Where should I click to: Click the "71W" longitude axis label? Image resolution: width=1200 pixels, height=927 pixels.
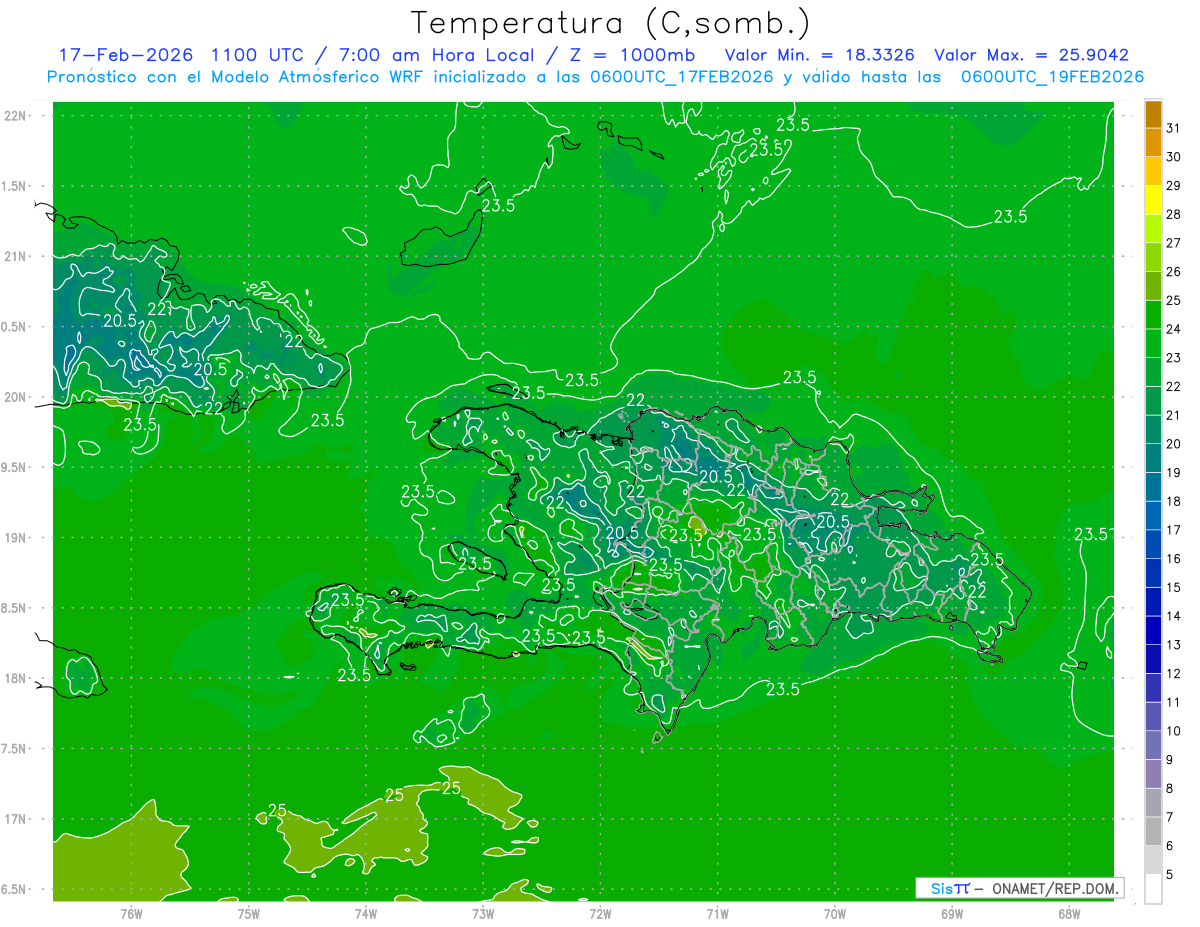(x=717, y=914)
